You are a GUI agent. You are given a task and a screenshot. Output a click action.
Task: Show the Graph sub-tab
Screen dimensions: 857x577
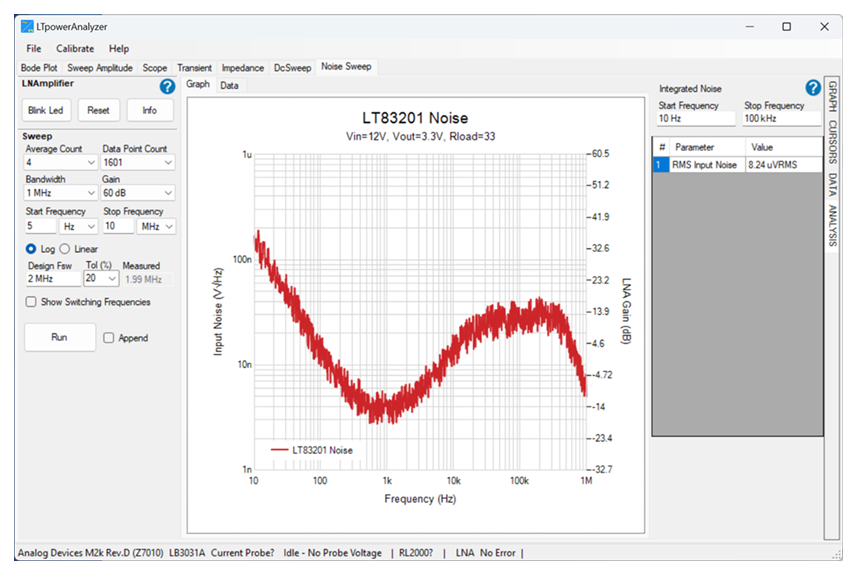[198, 84]
